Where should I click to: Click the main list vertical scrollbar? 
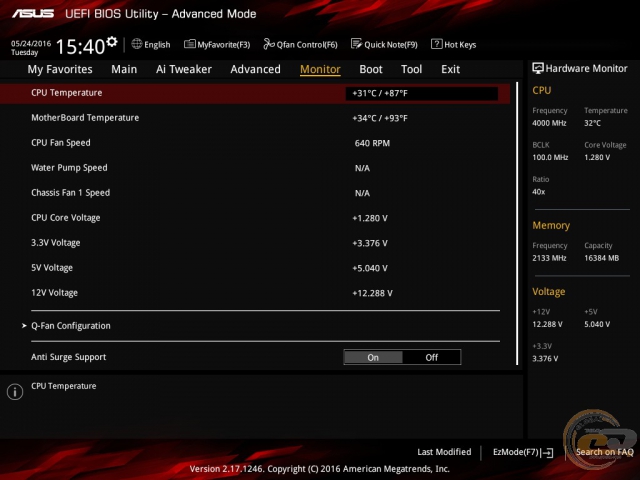(517, 224)
